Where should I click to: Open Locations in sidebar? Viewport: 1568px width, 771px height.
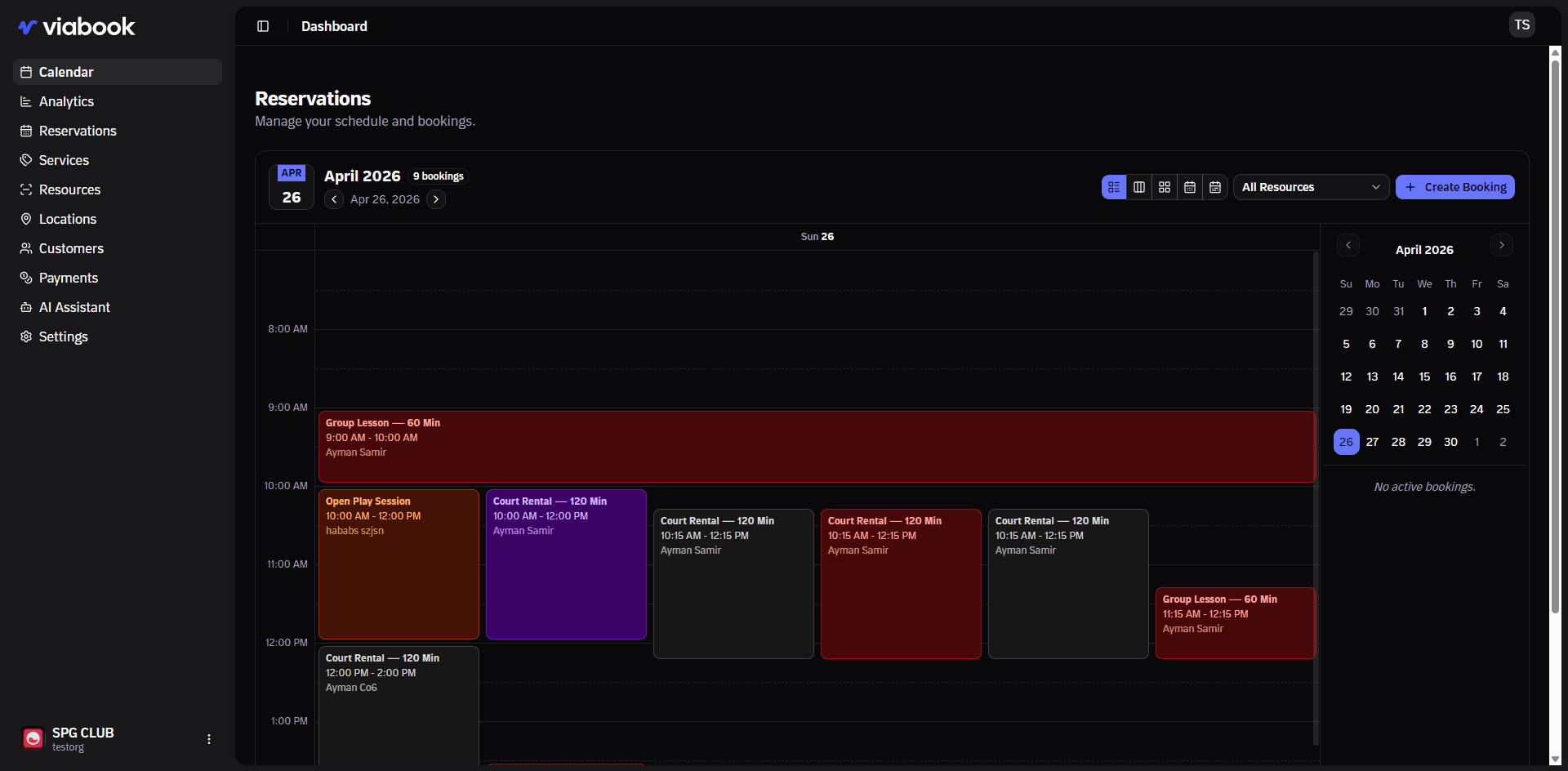click(118, 219)
